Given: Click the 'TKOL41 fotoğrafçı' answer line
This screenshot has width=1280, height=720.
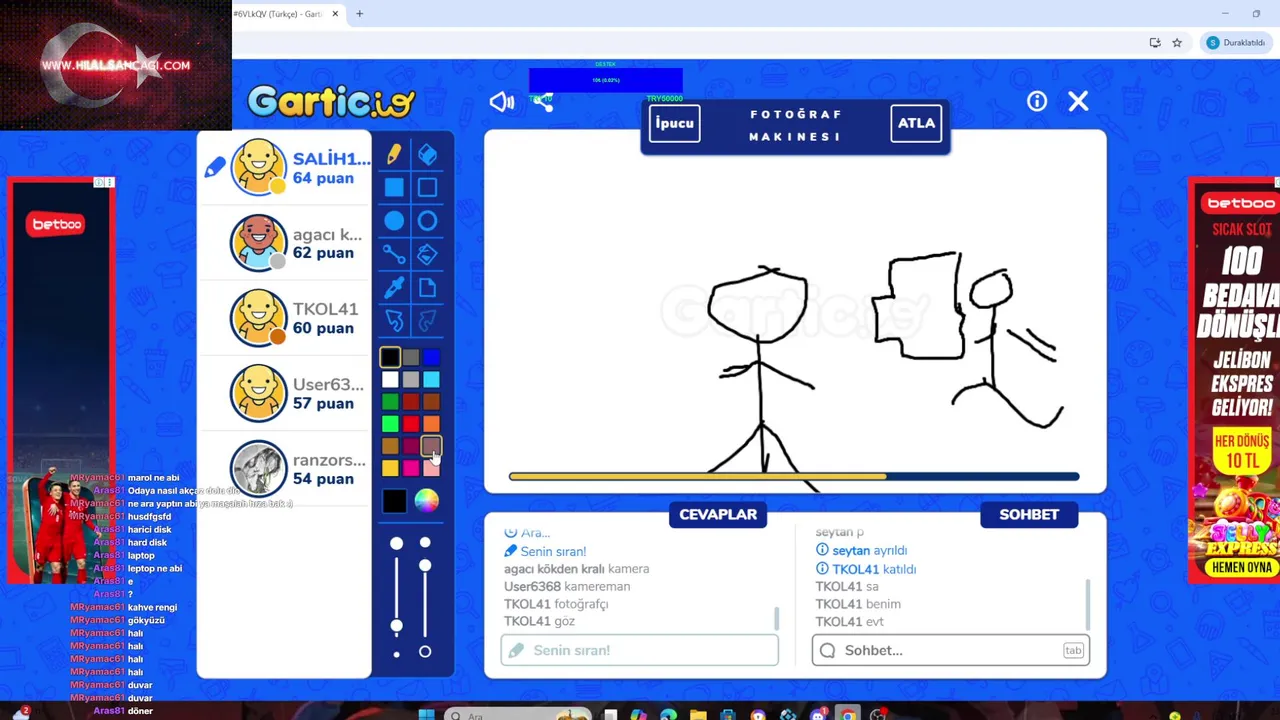Looking at the screenshot, I should click(556, 604).
